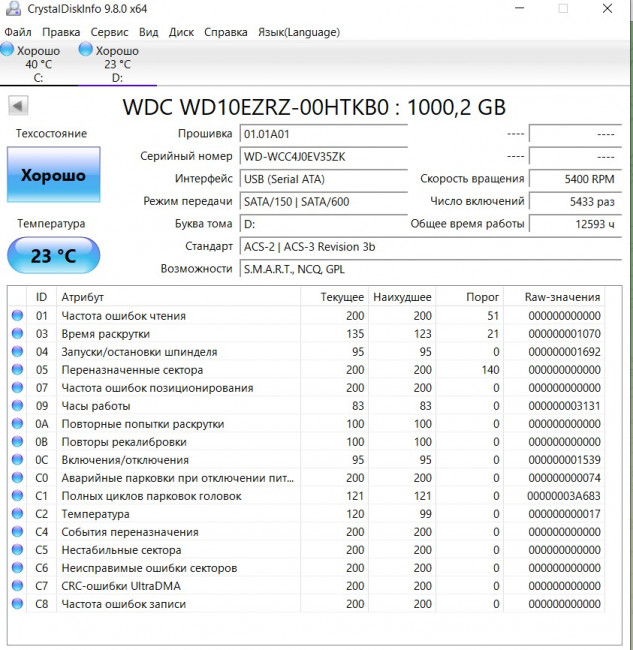The width and height of the screenshot is (633, 650).
Task: Click the blue health icon on C: tab
Action: point(7,49)
